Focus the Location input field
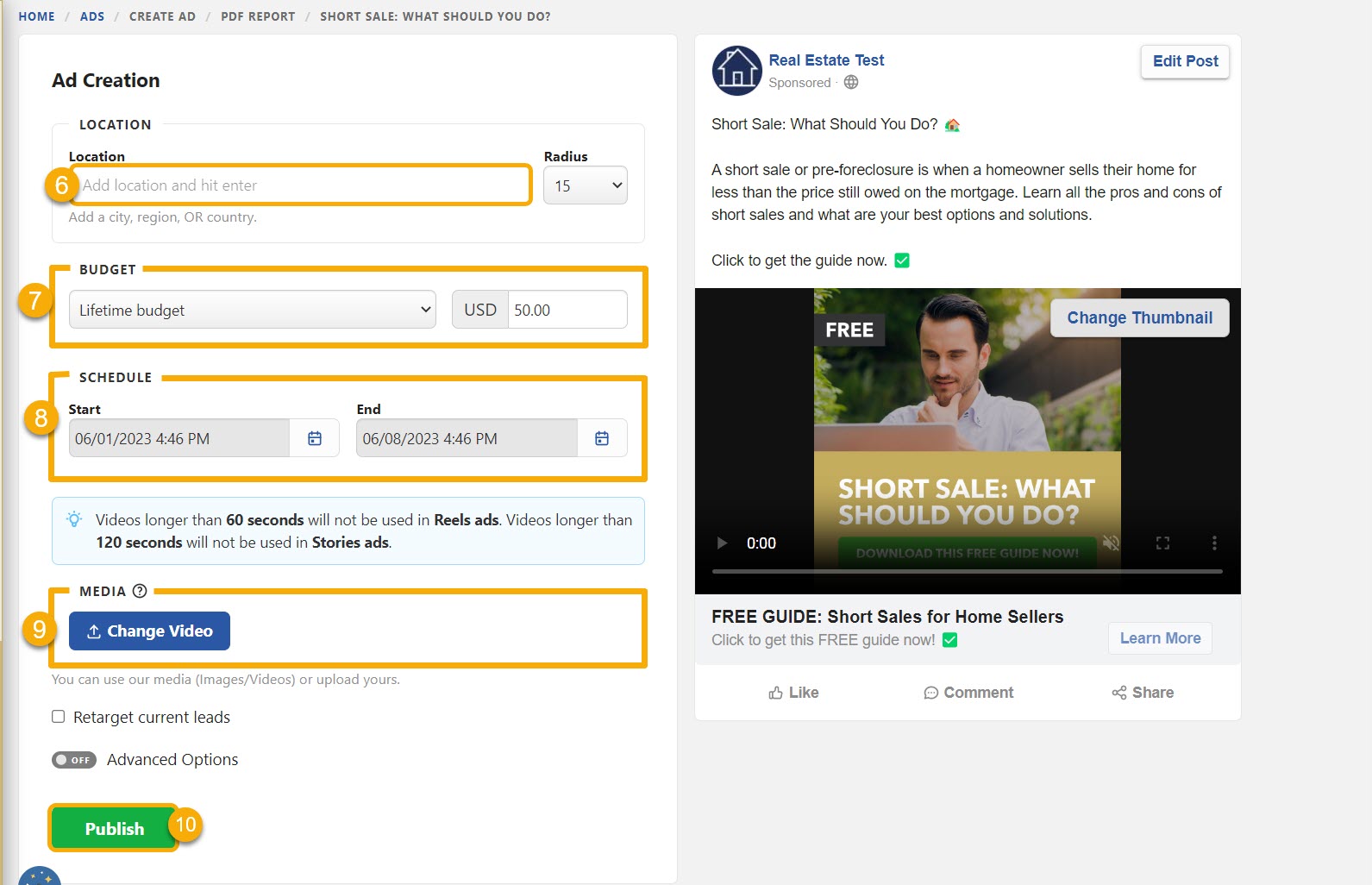 301,185
